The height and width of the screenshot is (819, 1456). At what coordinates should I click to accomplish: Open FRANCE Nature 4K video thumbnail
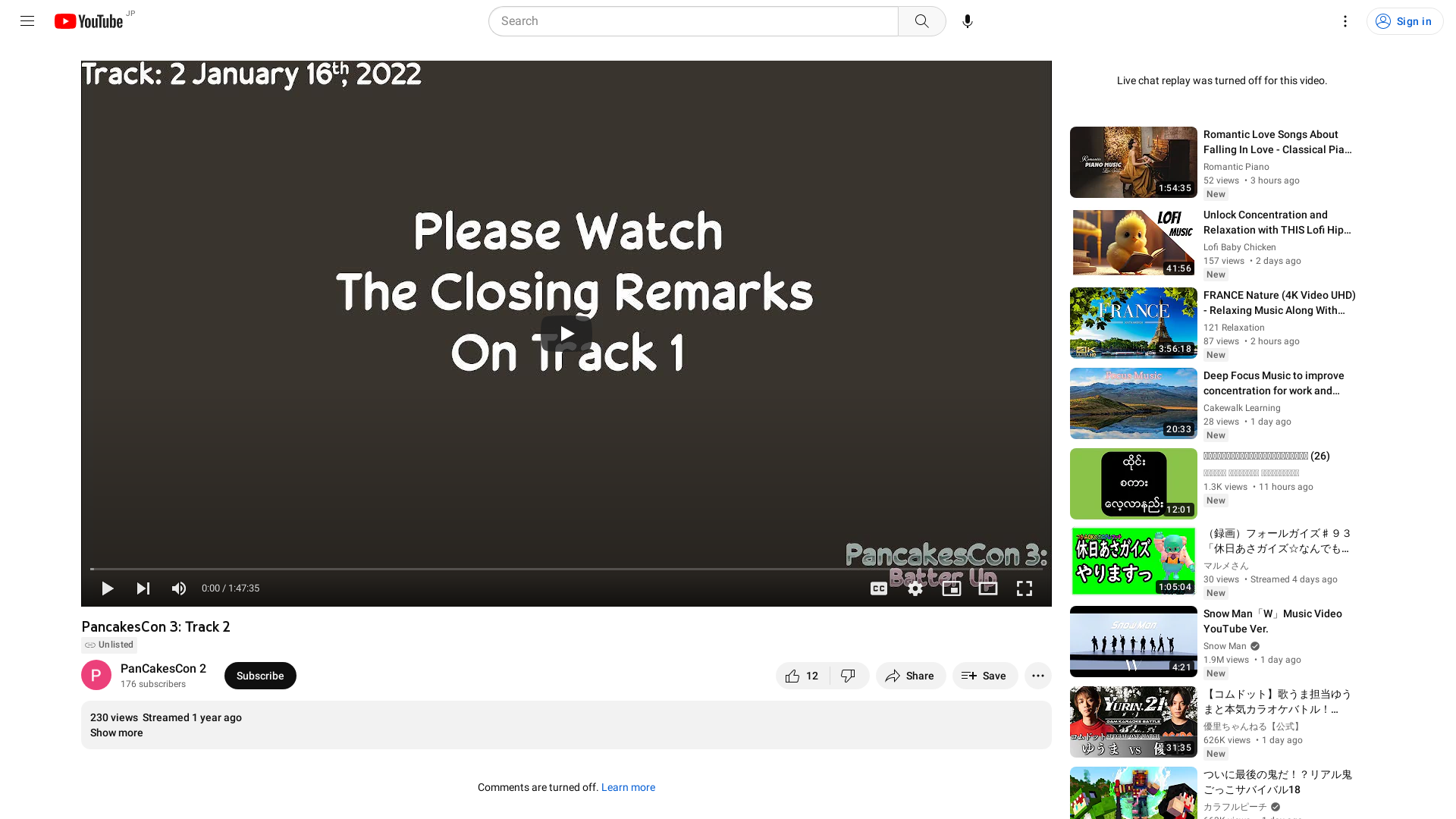(1134, 323)
